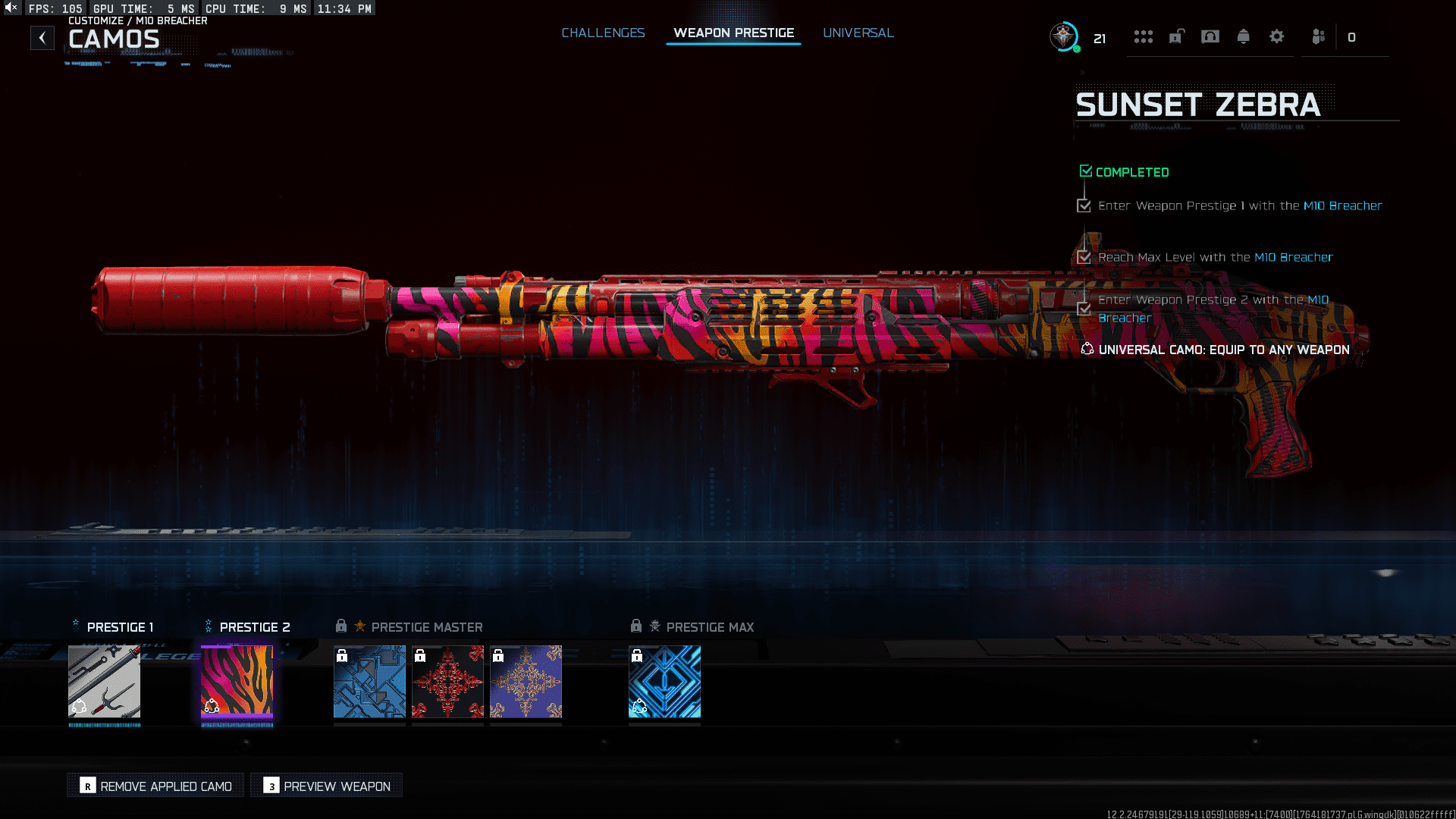
Task: Click the Prestige 2 entry checkbox
Action: click(1084, 309)
